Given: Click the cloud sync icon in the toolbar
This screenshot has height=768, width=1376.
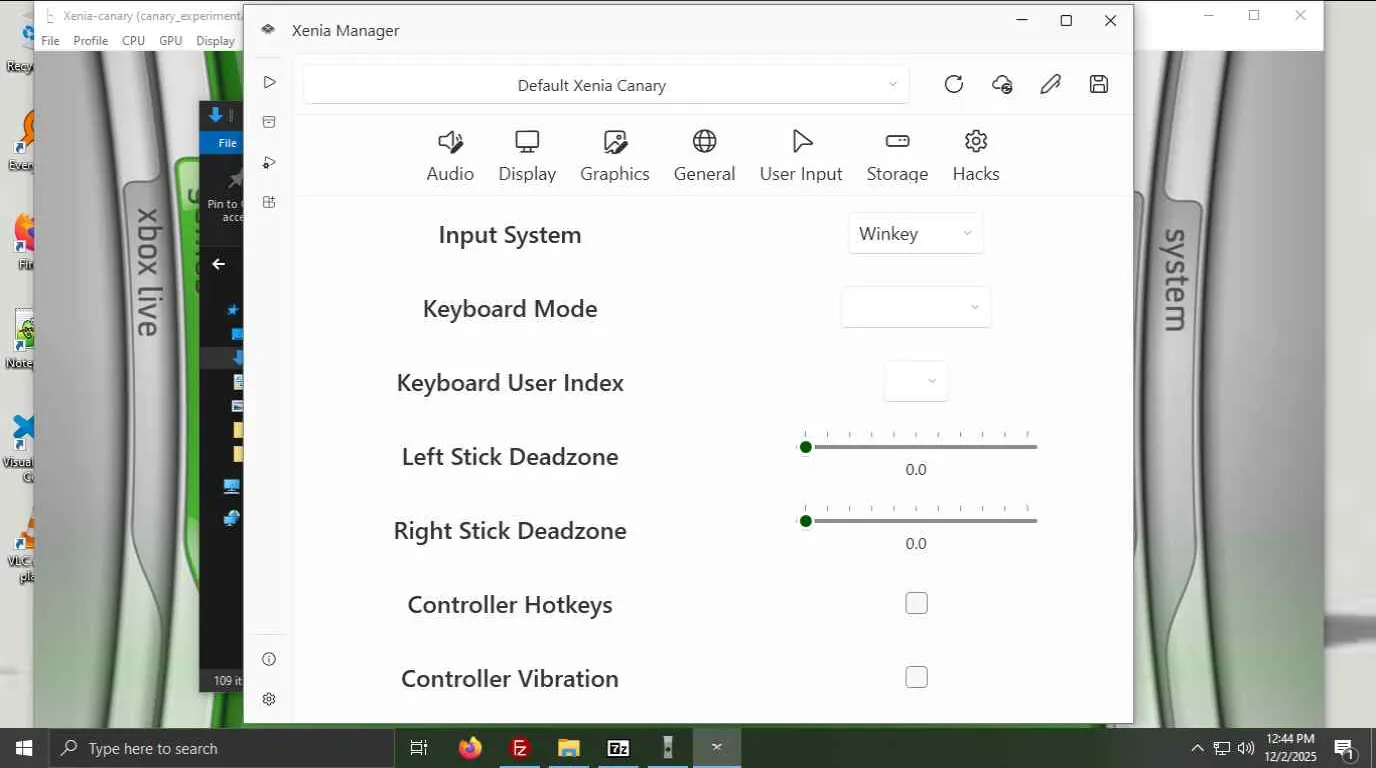Looking at the screenshot, I should click(1002, 85).
